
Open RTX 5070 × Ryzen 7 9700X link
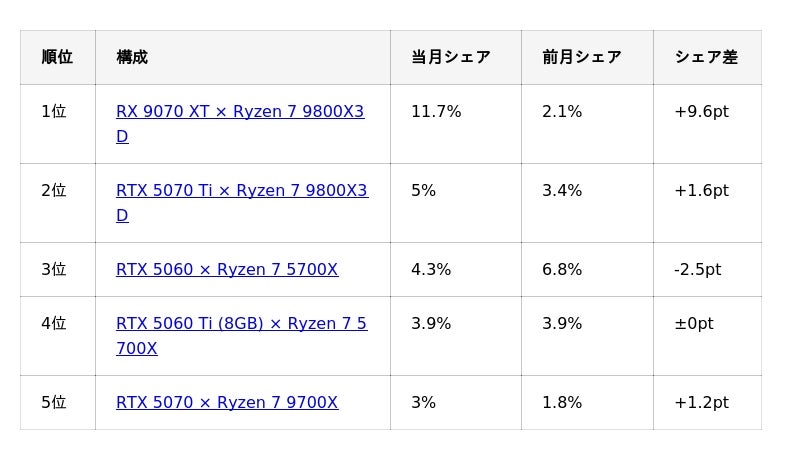227,403
